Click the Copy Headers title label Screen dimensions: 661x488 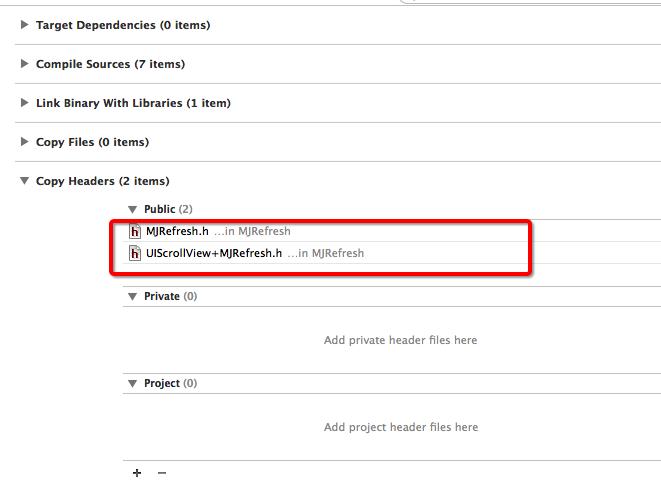[102, 181]
